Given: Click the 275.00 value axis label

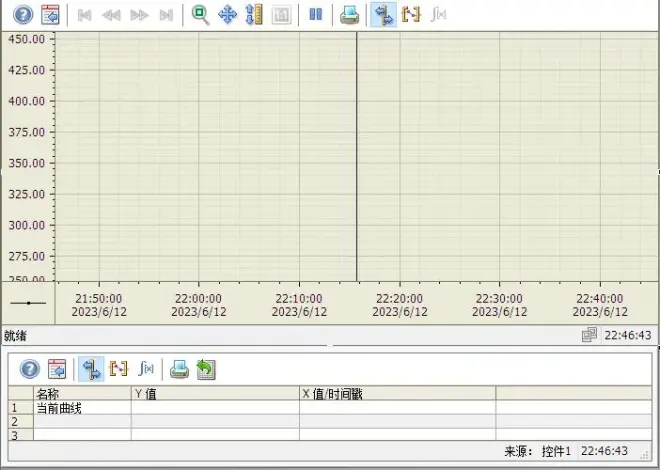Looking at the screenshot, I should point(27,256).
